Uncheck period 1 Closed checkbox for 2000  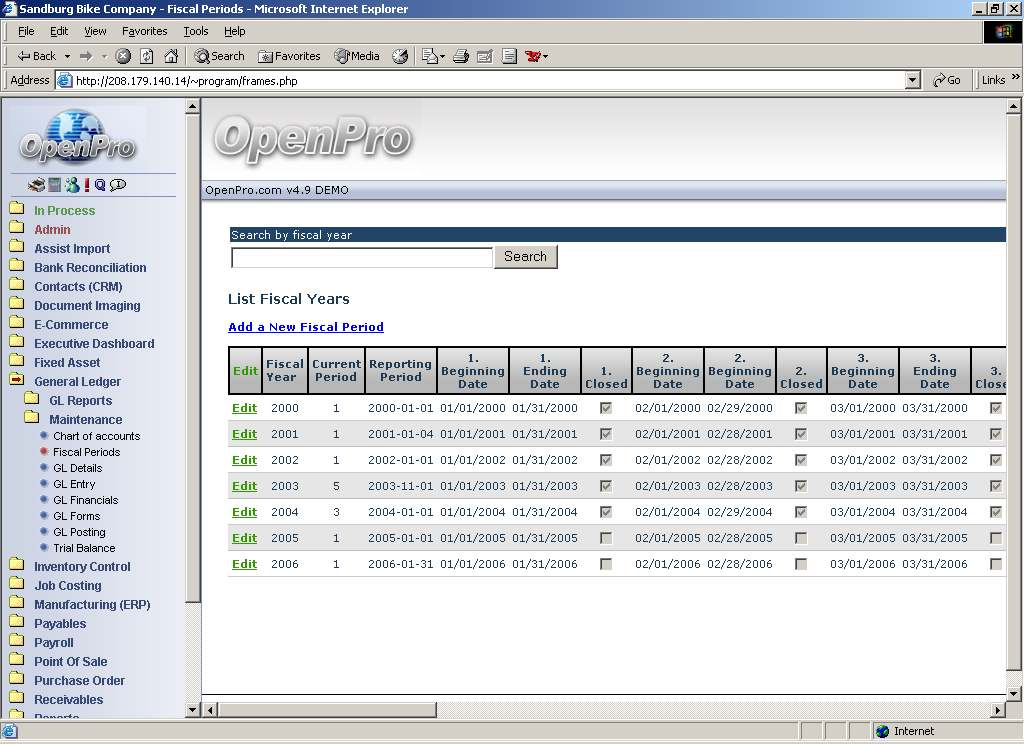606,408
